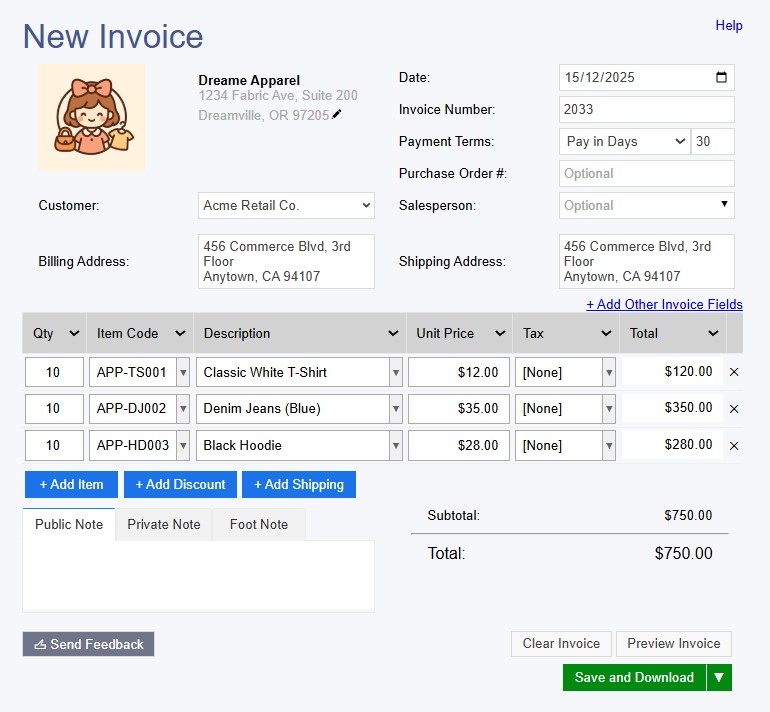Open tax dropdown on the $28.00 row

[x=609, y=446]
